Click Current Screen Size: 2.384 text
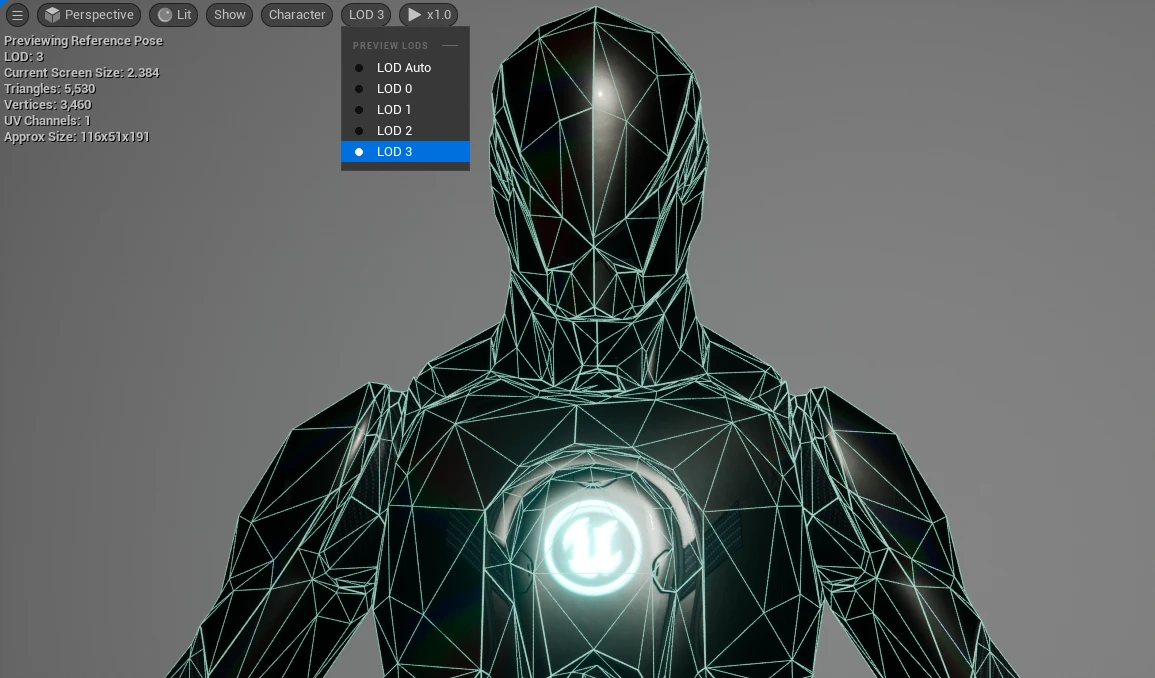The height and width of the screenshot is (678, 1155). pos(82,72)
